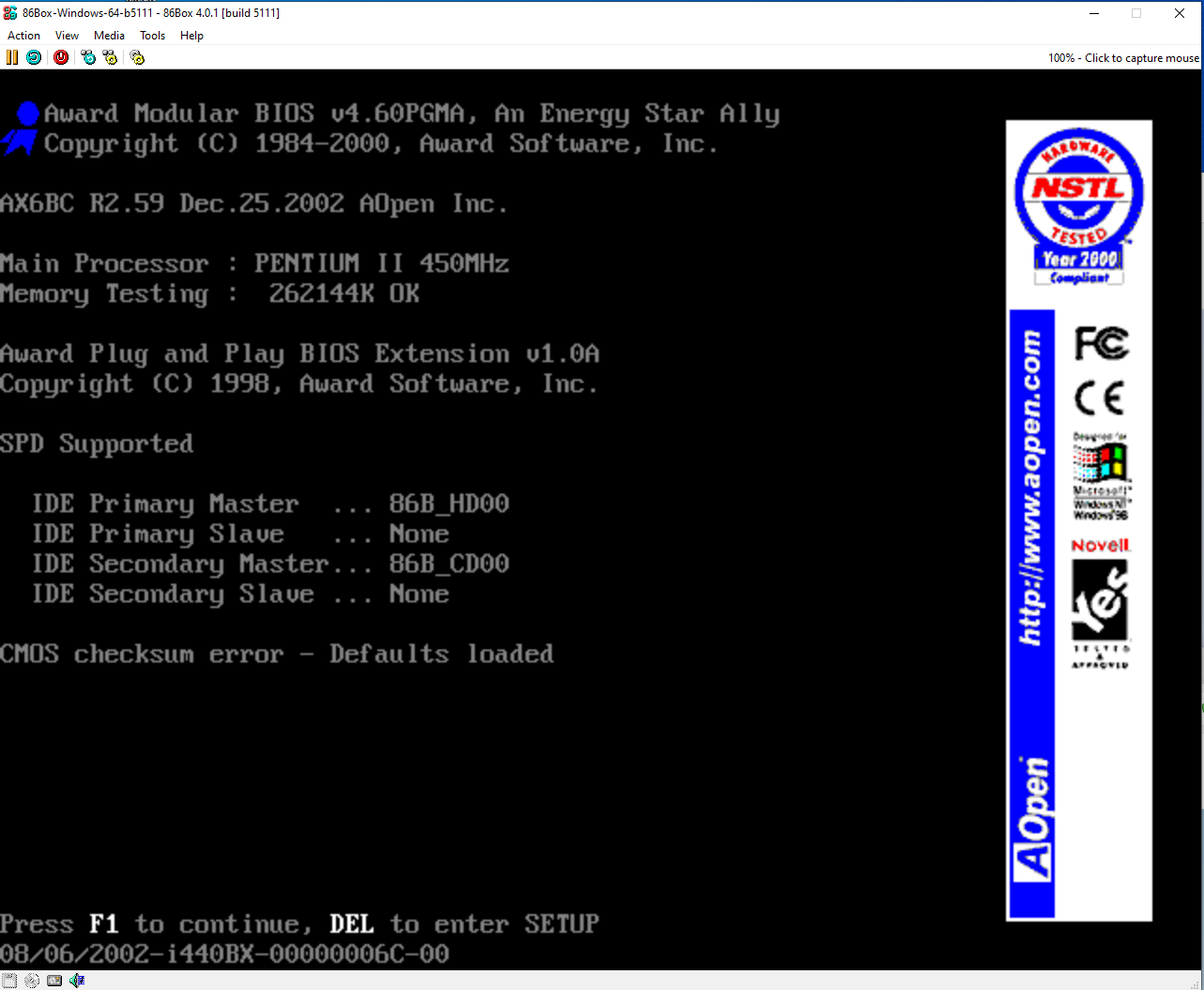Viewport: 1204px width, 990px height.
Task: Click the '08/06/2002-i440BX-00000006C-00' BIOS ID string
Action: (224, 954)
